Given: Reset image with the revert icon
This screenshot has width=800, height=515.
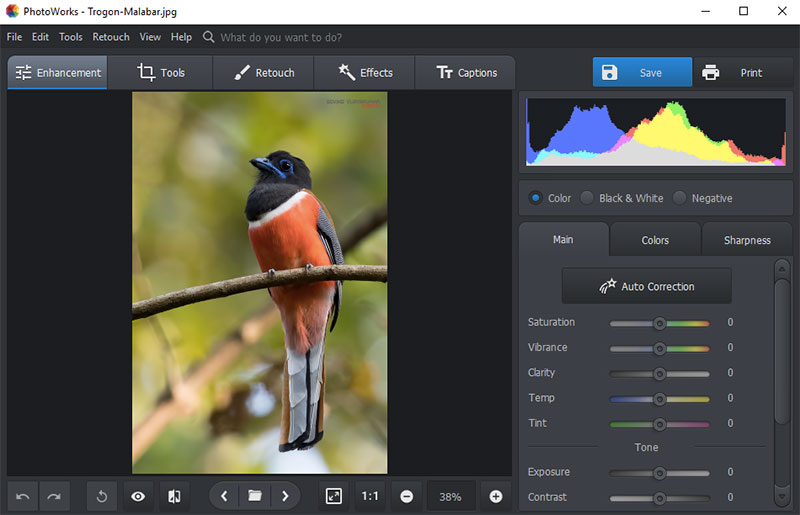Looking at the screenshot, I should click(x=102, y=496).
